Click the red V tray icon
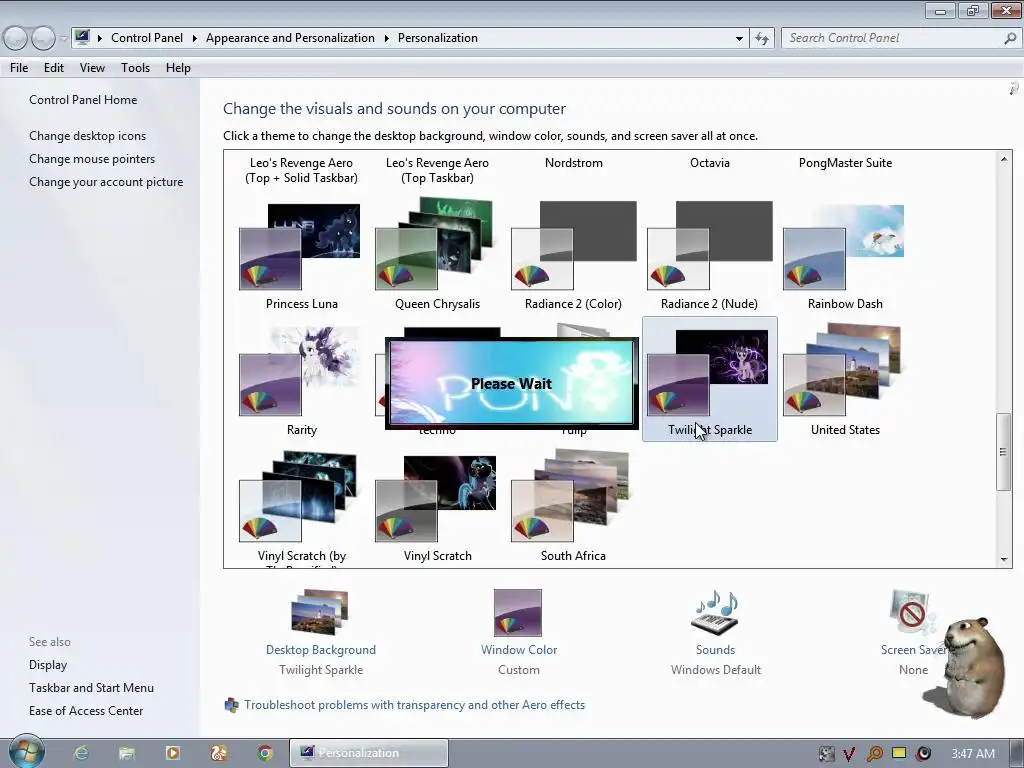Viewport: 1024px width, 768px height. click(849, 754)
